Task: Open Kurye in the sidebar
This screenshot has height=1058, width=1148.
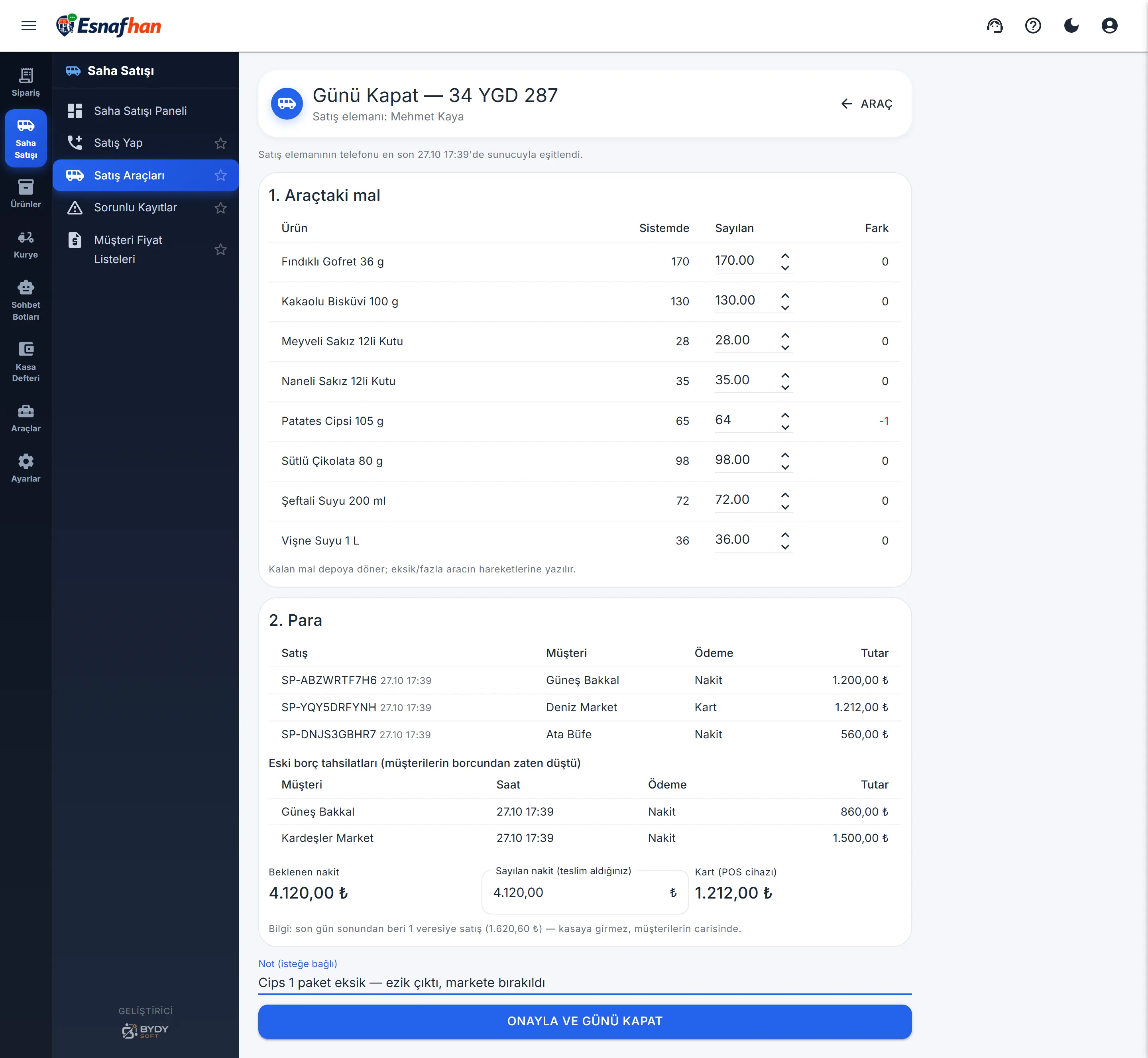Action: (26, 244)
